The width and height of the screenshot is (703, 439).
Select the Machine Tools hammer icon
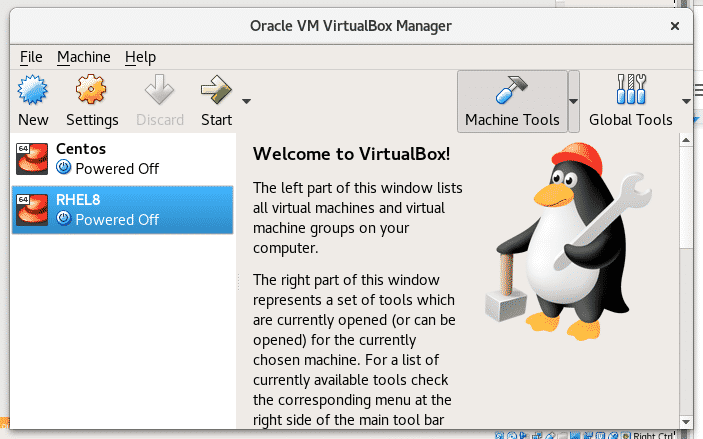[x=512, y=89]
